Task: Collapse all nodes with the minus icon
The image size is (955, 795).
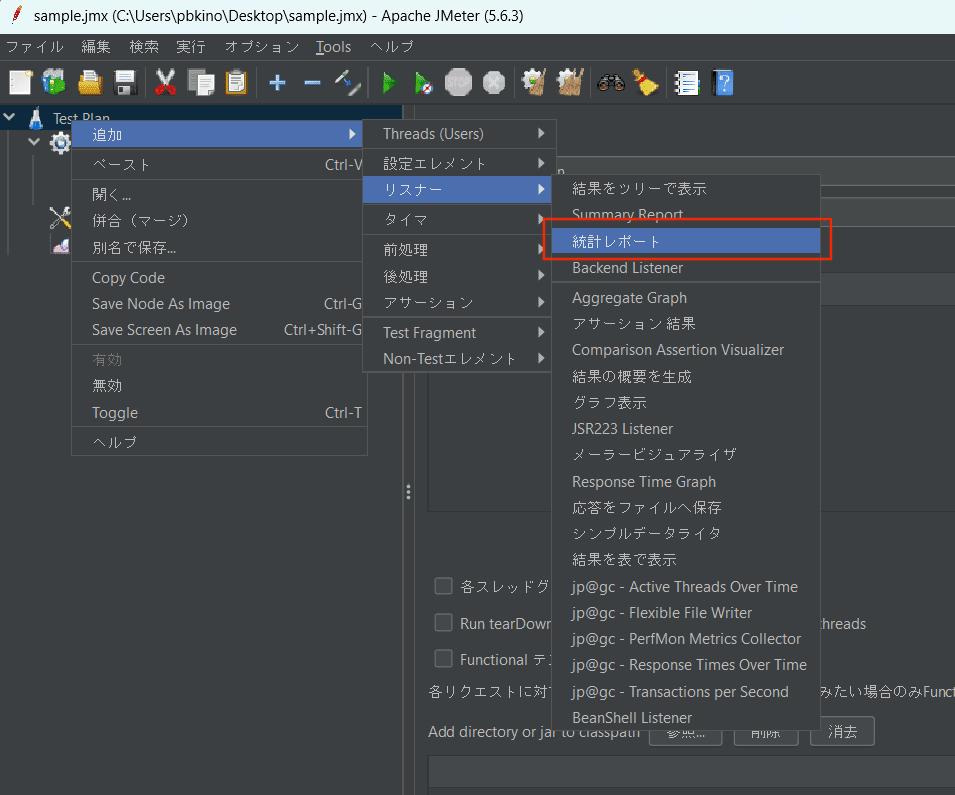Action: click(x=312, y=82)
